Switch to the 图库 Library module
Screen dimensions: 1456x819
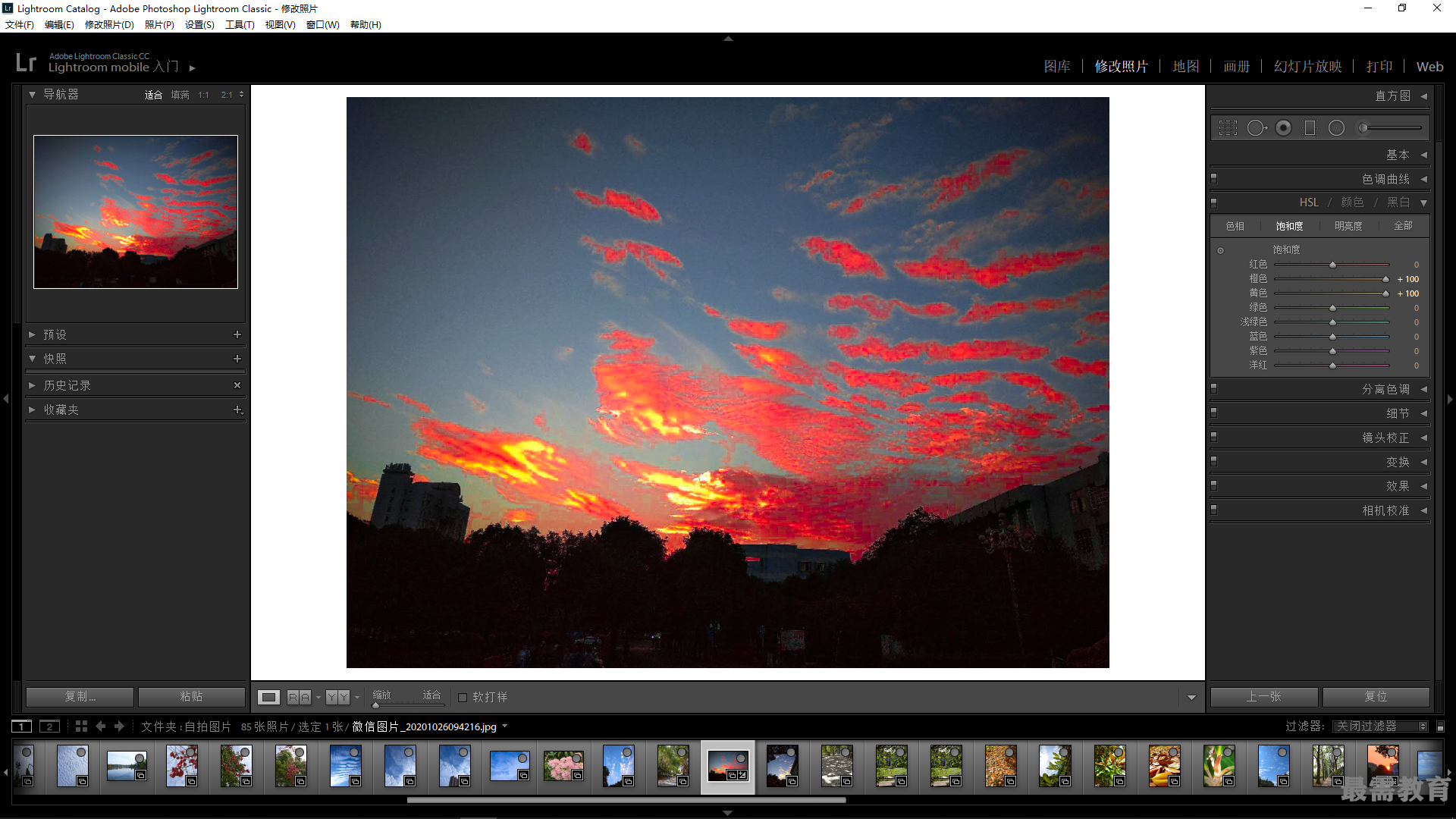(1057, 67)
